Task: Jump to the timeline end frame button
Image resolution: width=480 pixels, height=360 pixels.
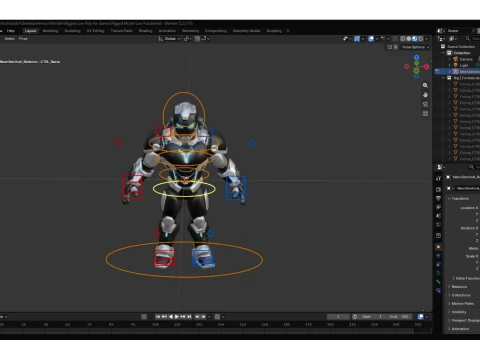Action: [189, 317]
